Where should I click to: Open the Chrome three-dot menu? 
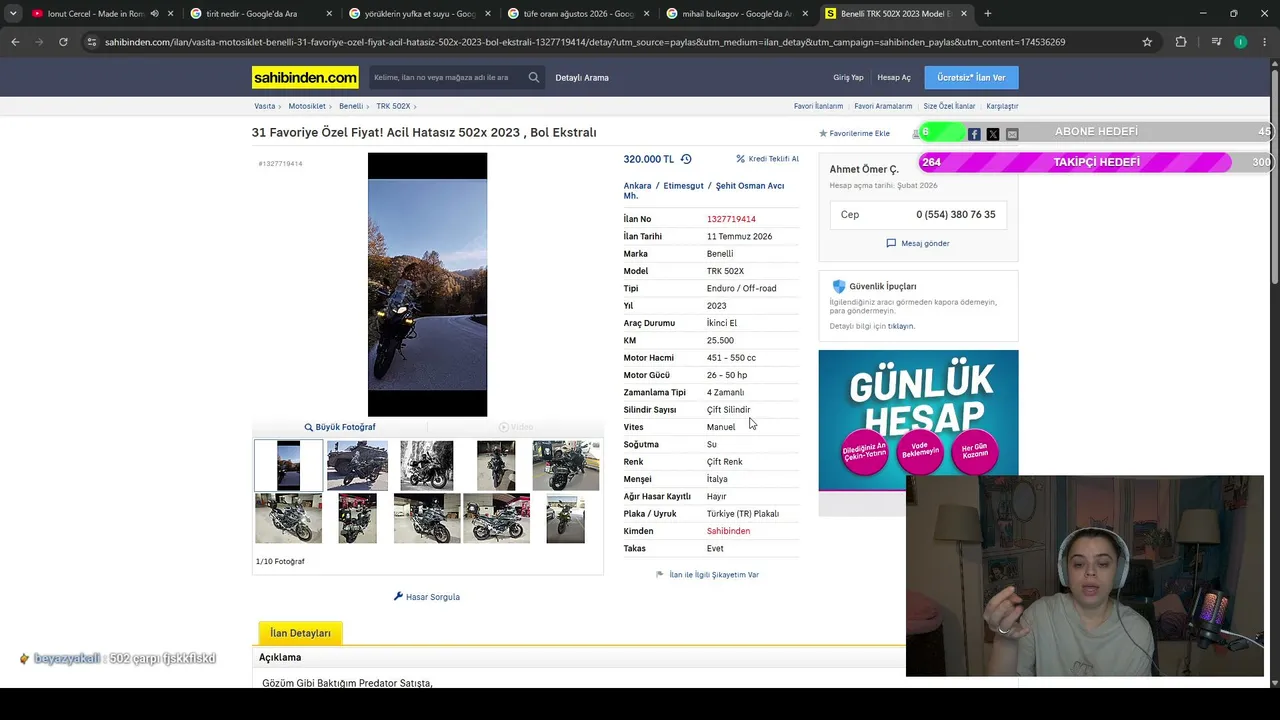pos(1264,42)
